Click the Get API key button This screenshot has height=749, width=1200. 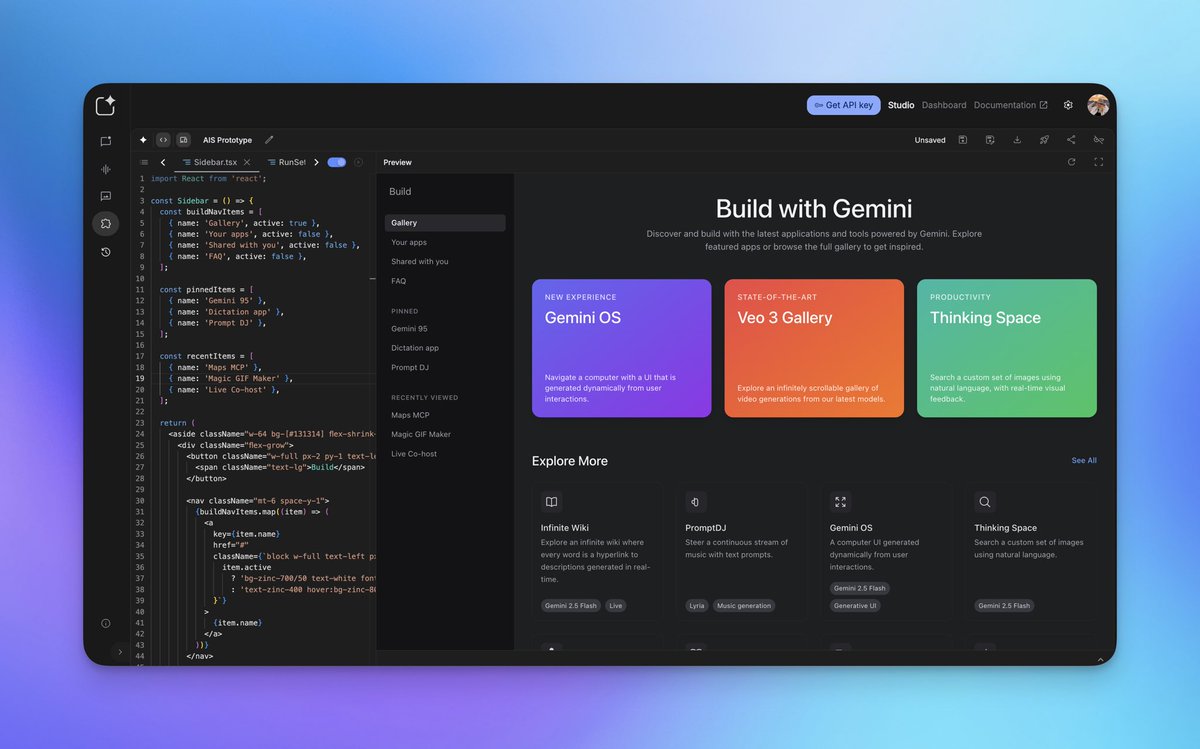(844, 105)
